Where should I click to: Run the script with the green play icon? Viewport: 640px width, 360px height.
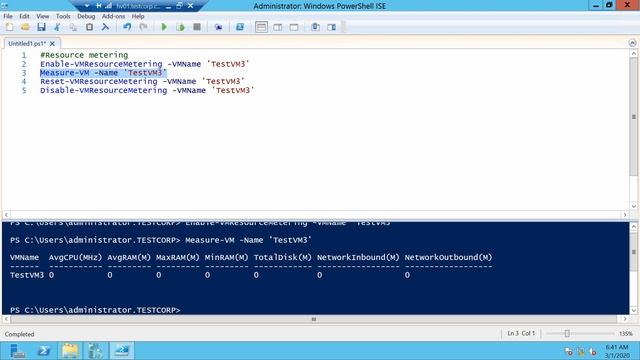click(164, 27)
